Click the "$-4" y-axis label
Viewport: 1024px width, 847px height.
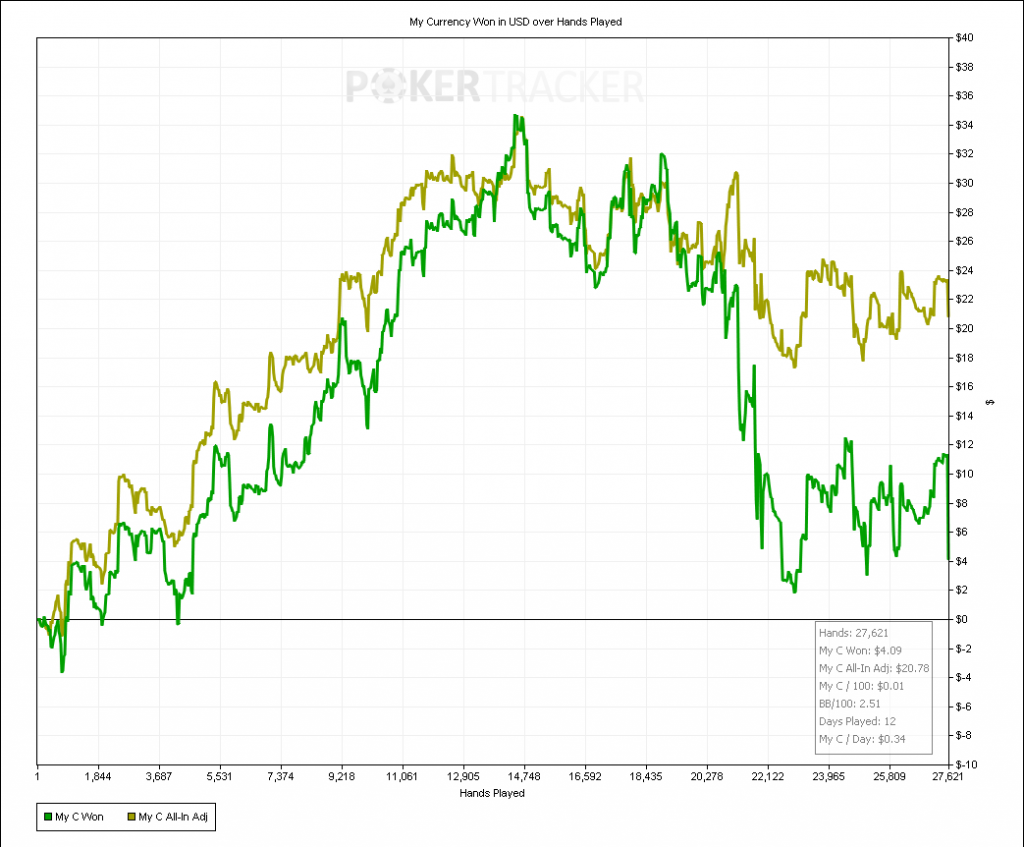click(963, 677)
